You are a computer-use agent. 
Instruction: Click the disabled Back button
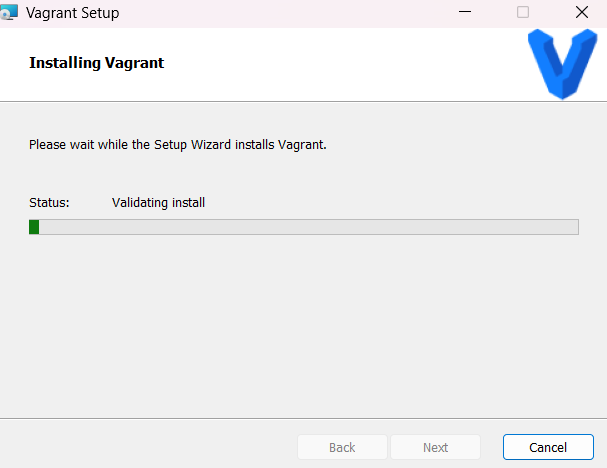(x=342, y=447)
